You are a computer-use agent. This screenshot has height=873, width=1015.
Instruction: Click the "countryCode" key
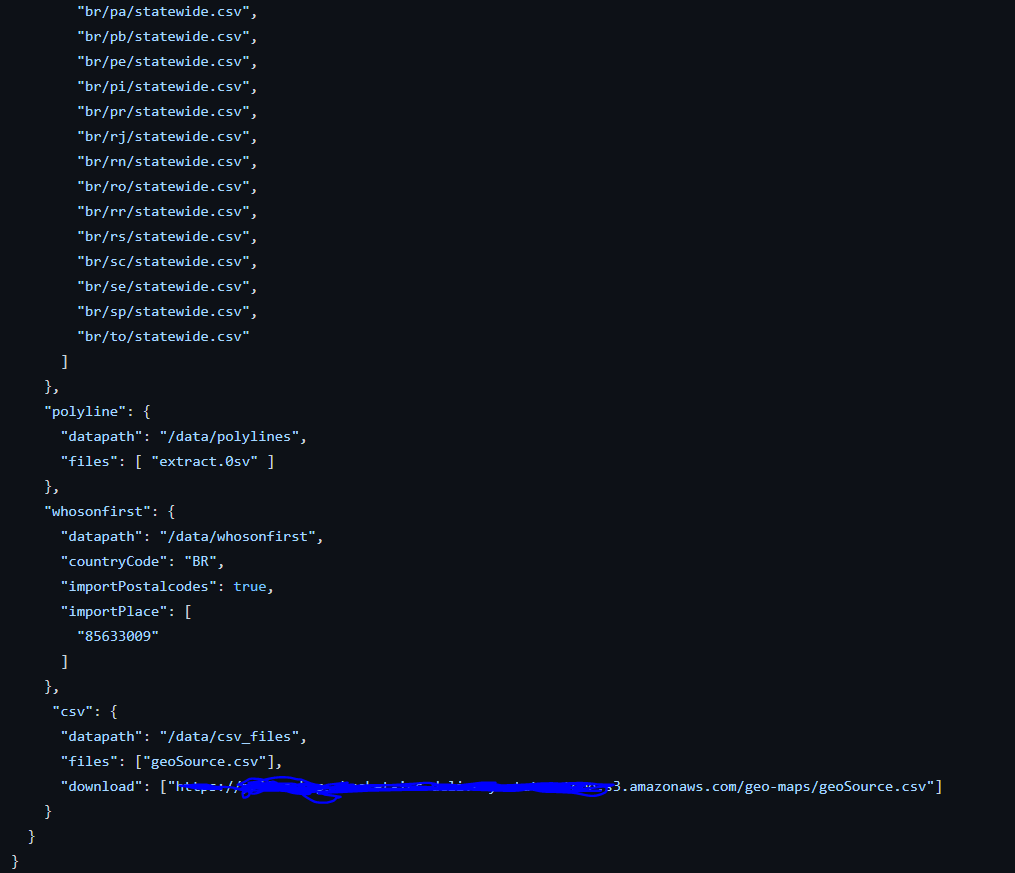click(114, 562)
